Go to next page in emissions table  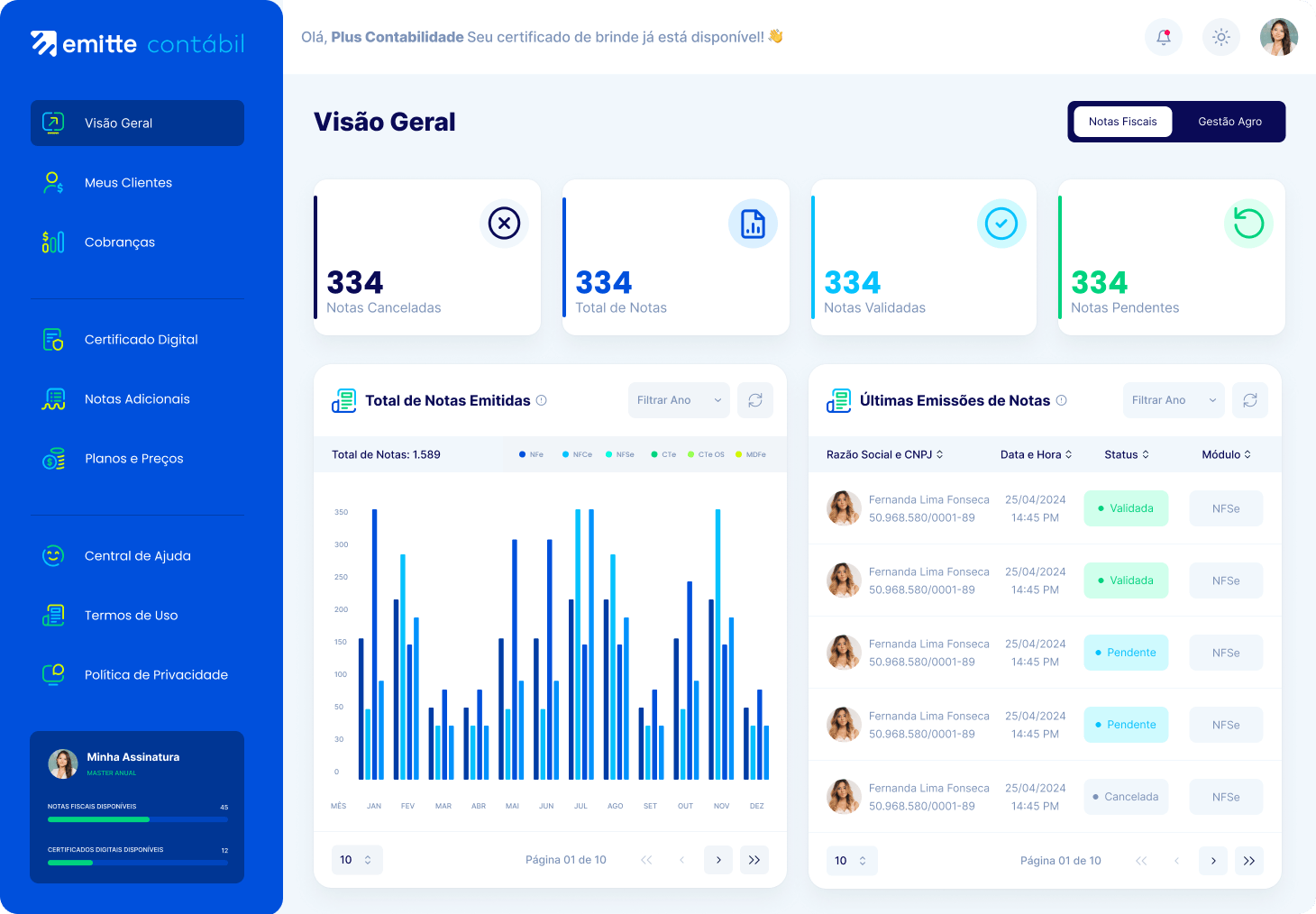[1213, 860]
